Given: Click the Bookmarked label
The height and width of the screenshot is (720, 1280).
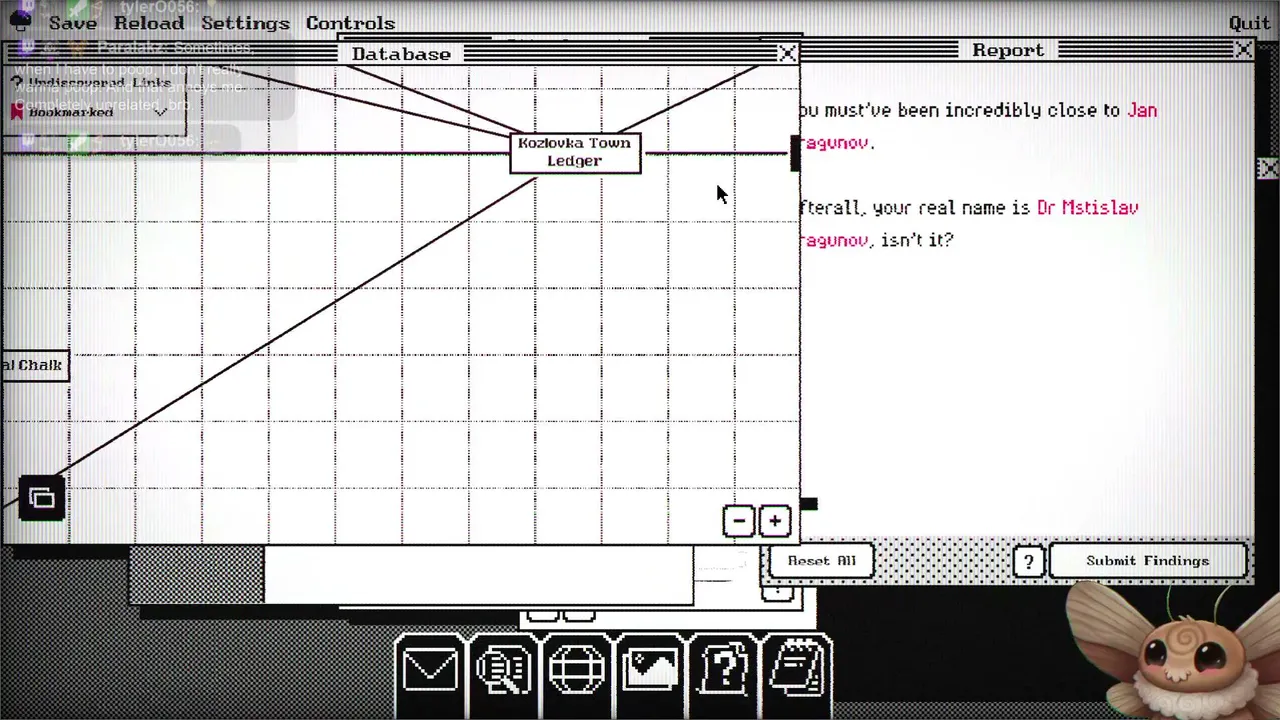Looking at the screenshot, I should (x=71, y=112).
